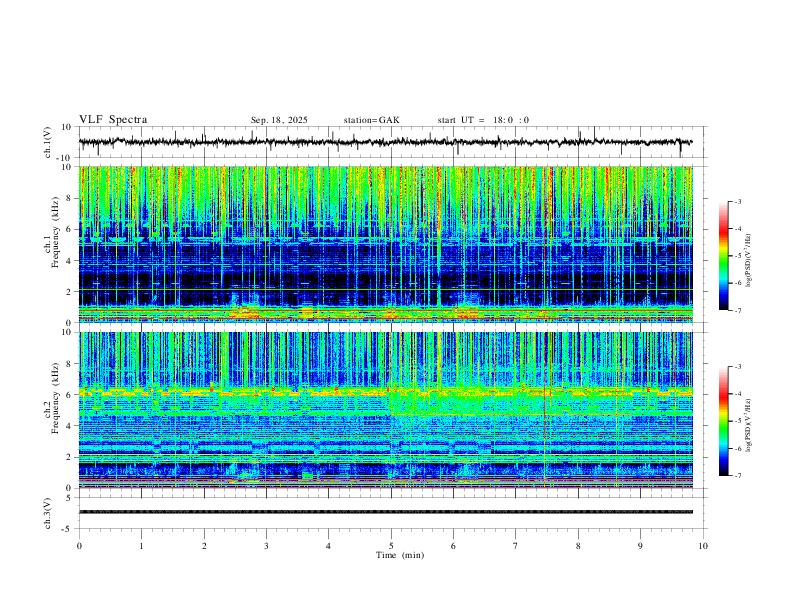
Task: Click the "station=GAK" label
Action: pyautogui.click(x=371, y=120)
